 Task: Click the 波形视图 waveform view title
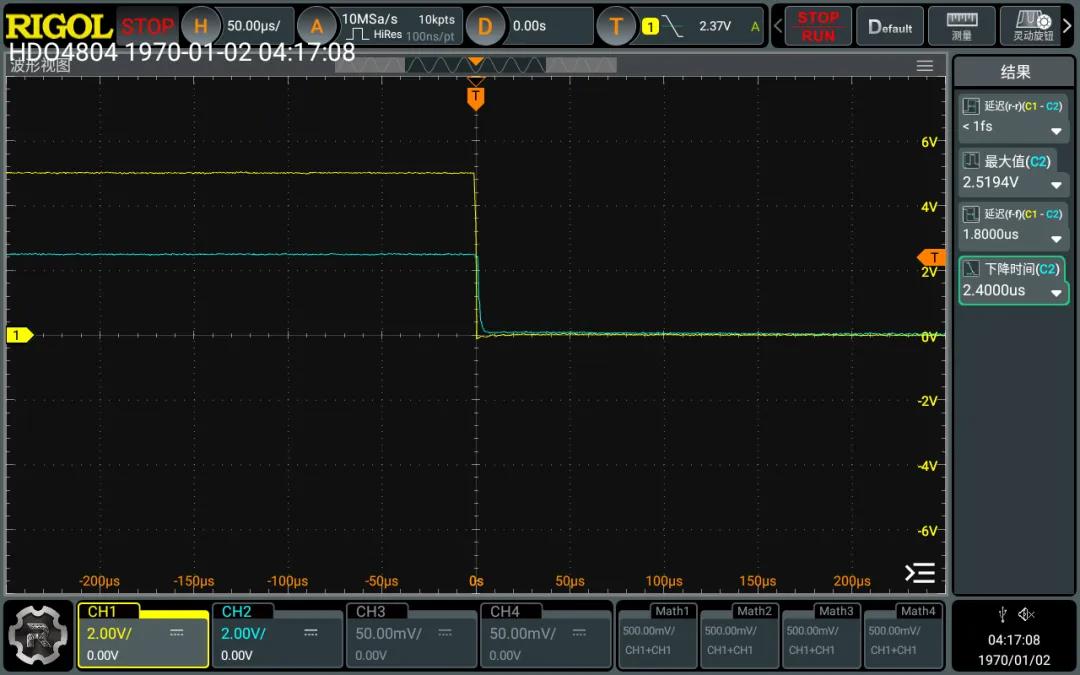tap(40, 66)
